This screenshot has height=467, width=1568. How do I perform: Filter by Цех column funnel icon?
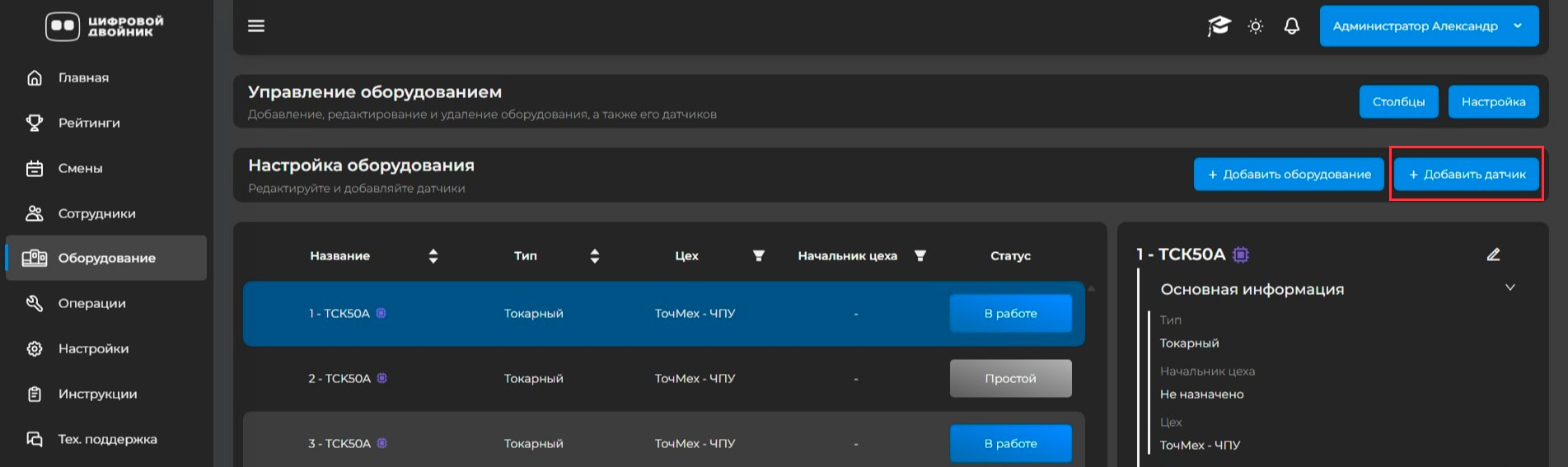(x=758, y=256)
